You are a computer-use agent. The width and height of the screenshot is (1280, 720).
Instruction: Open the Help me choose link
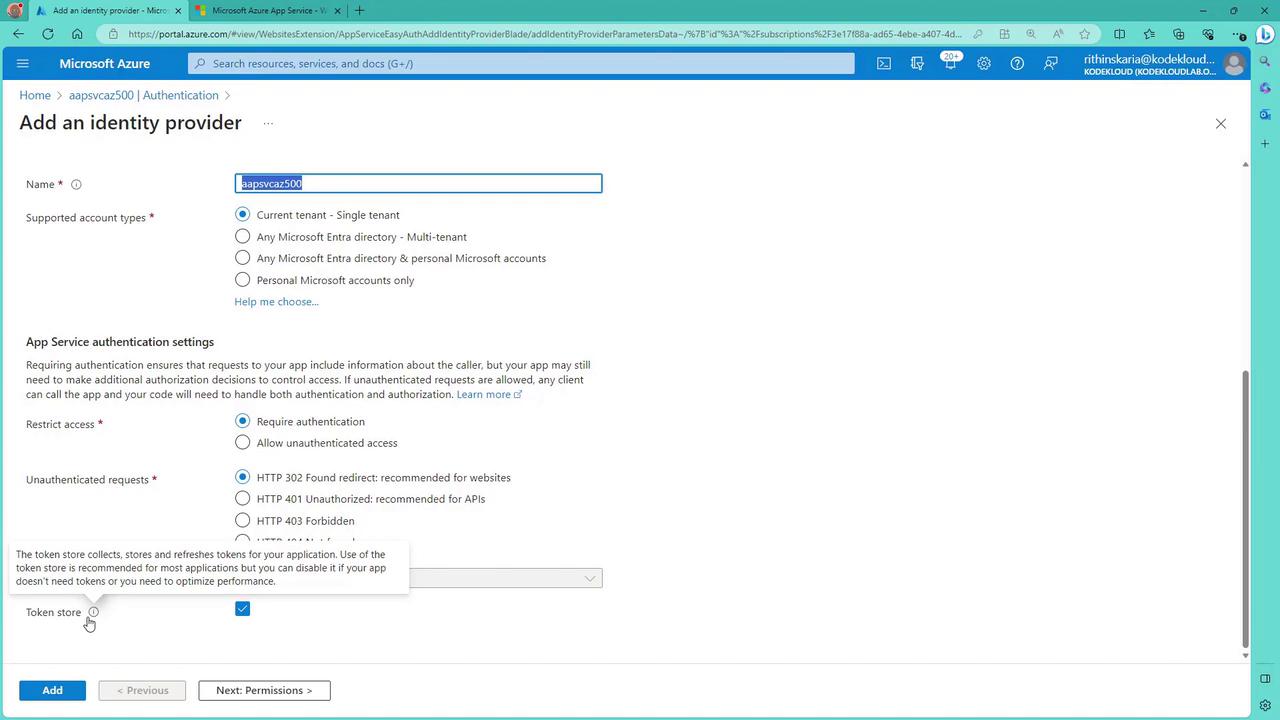tap(277, 301)
